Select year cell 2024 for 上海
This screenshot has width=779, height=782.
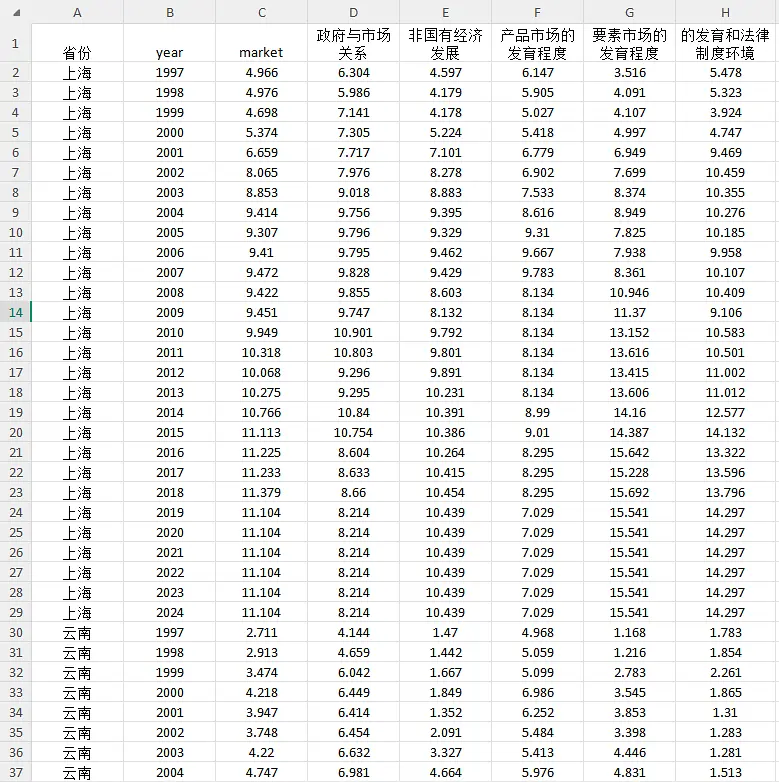170,612
